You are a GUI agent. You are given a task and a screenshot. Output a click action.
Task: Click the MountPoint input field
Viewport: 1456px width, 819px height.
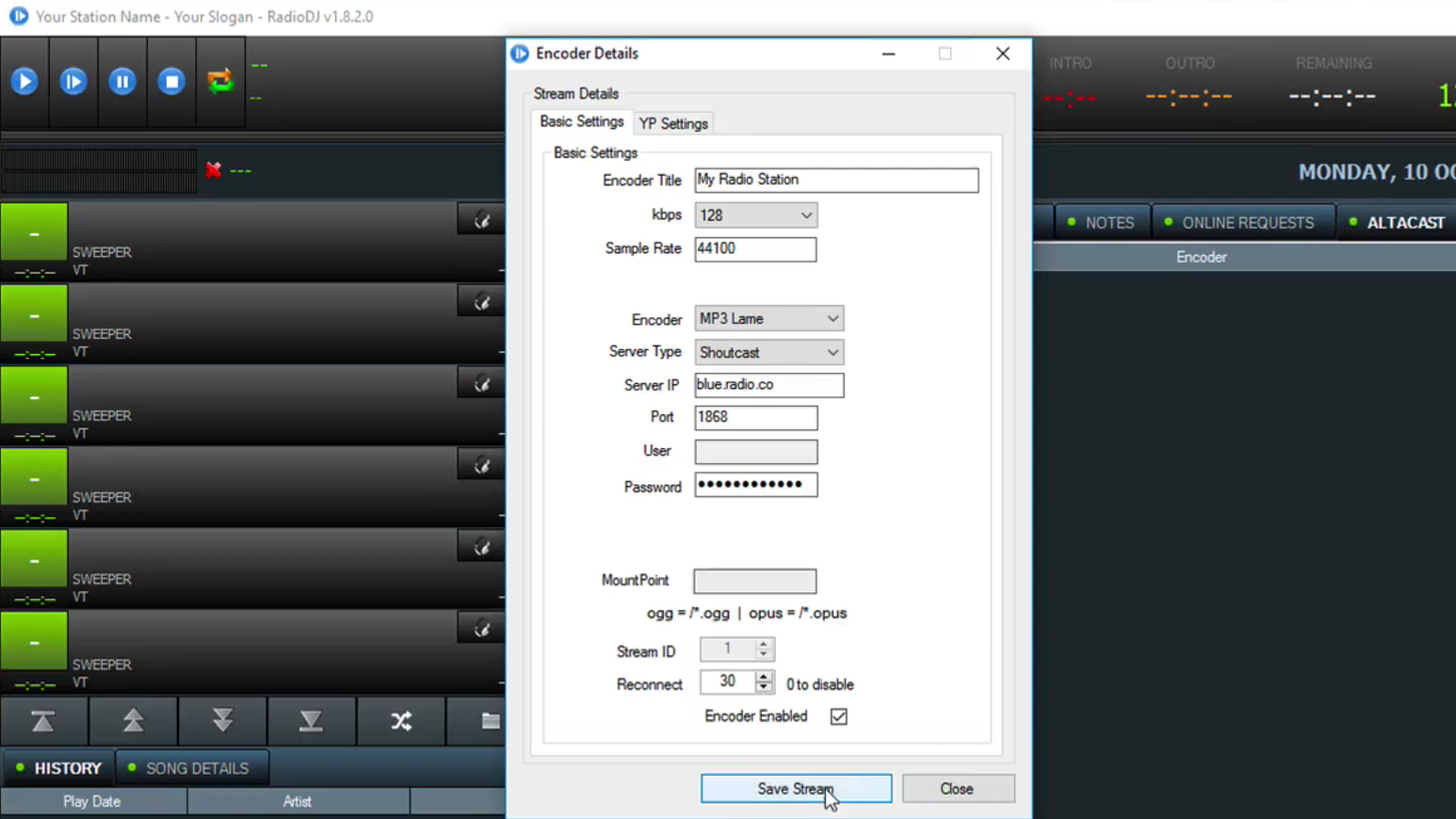754,581
